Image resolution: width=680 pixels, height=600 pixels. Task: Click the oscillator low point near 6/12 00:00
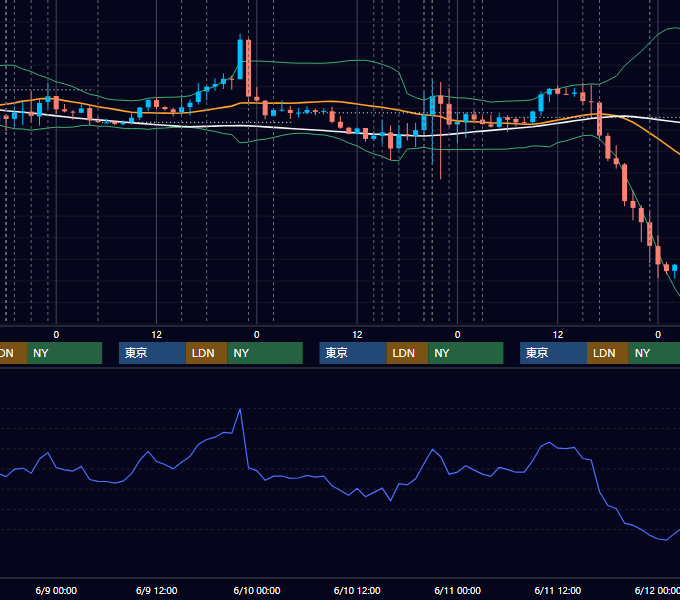pyautogui.click(x=666, y=540)
